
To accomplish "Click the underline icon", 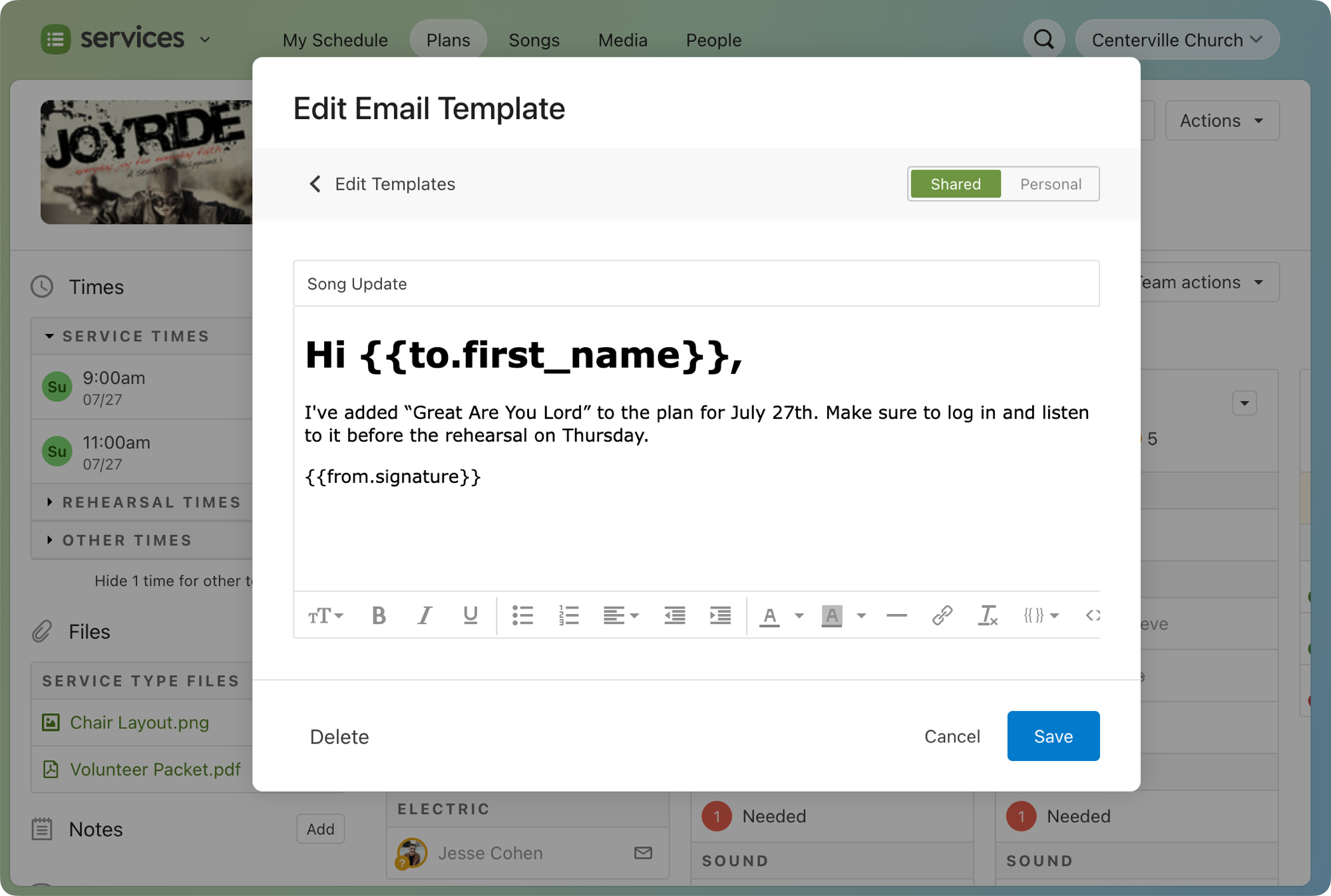I will click(x=471, y=615).
